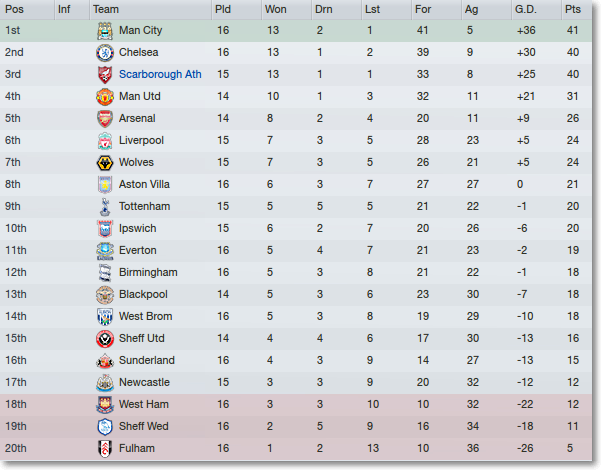
Task: Select the Wolves club badge
Action: [105, 163]
